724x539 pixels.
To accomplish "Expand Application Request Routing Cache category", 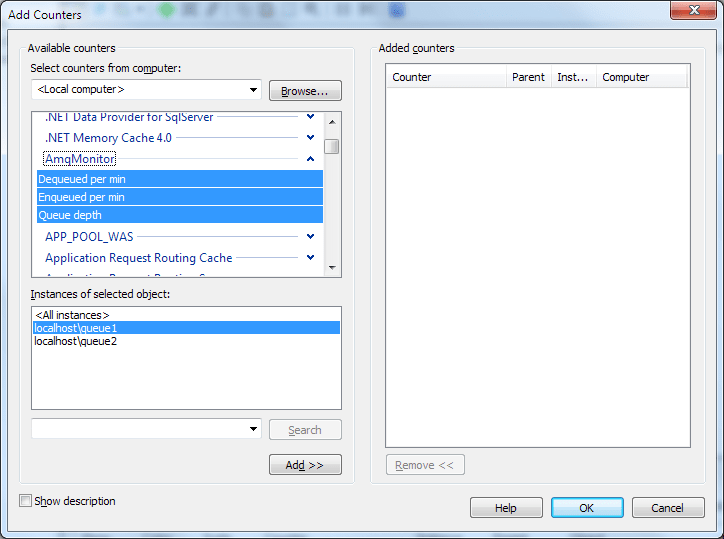I will coord(310,258).
